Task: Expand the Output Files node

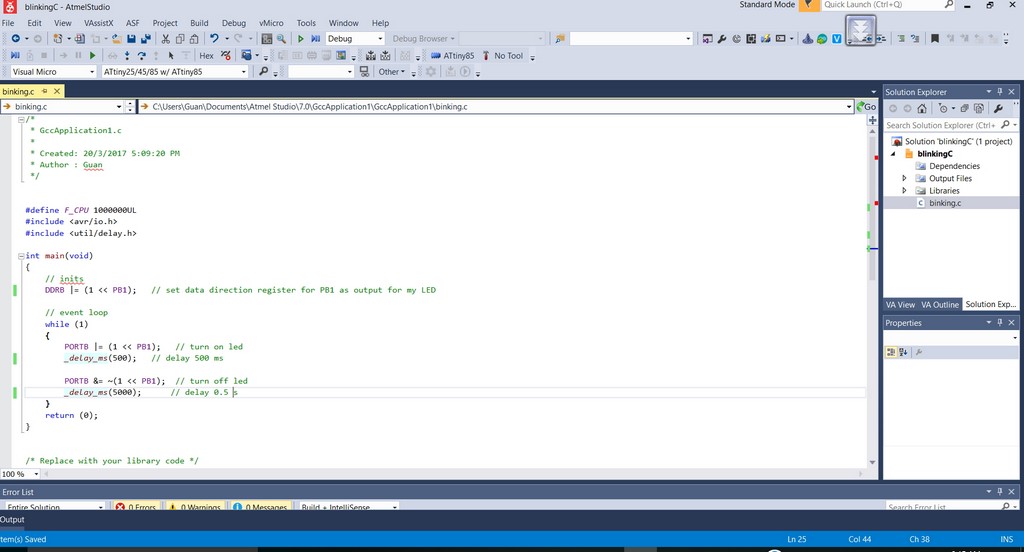Action: click(904, 178)
